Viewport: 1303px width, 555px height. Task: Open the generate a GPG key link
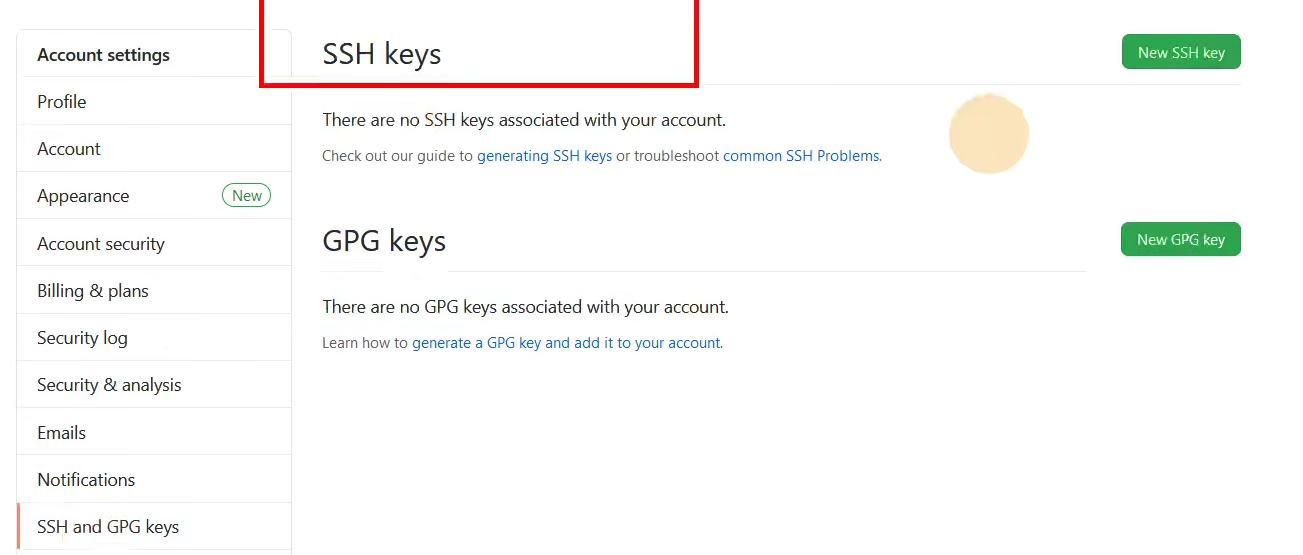pos(566,343)
